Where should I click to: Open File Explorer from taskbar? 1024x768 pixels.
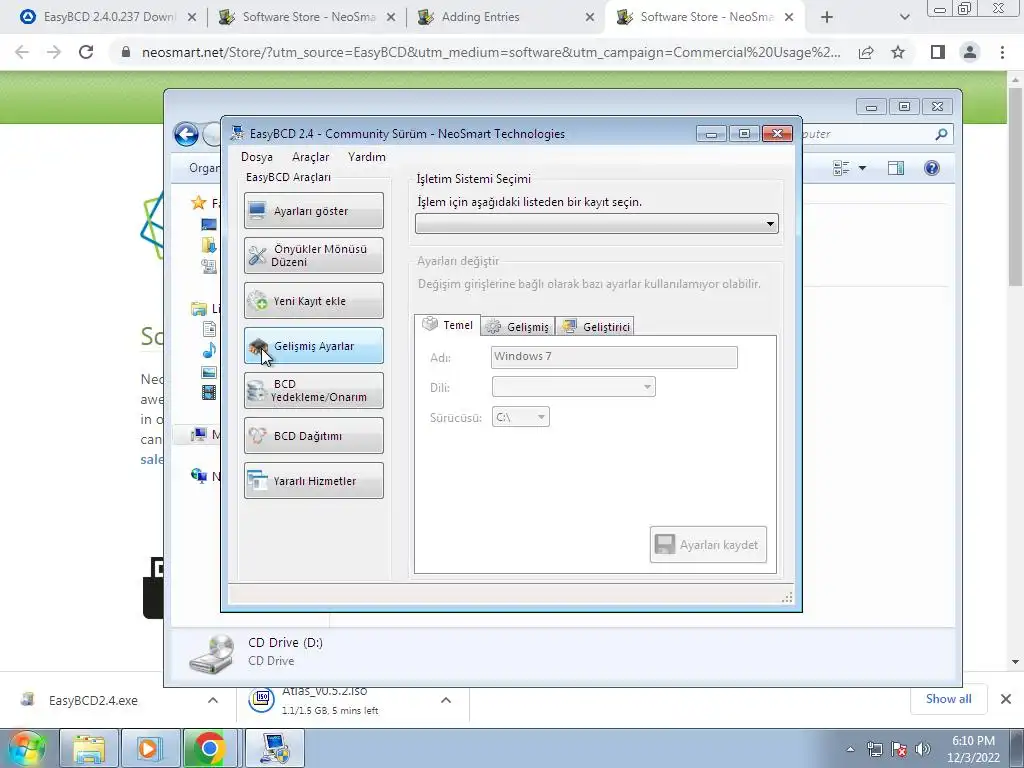pyautogui.click(x=89, y=748)
